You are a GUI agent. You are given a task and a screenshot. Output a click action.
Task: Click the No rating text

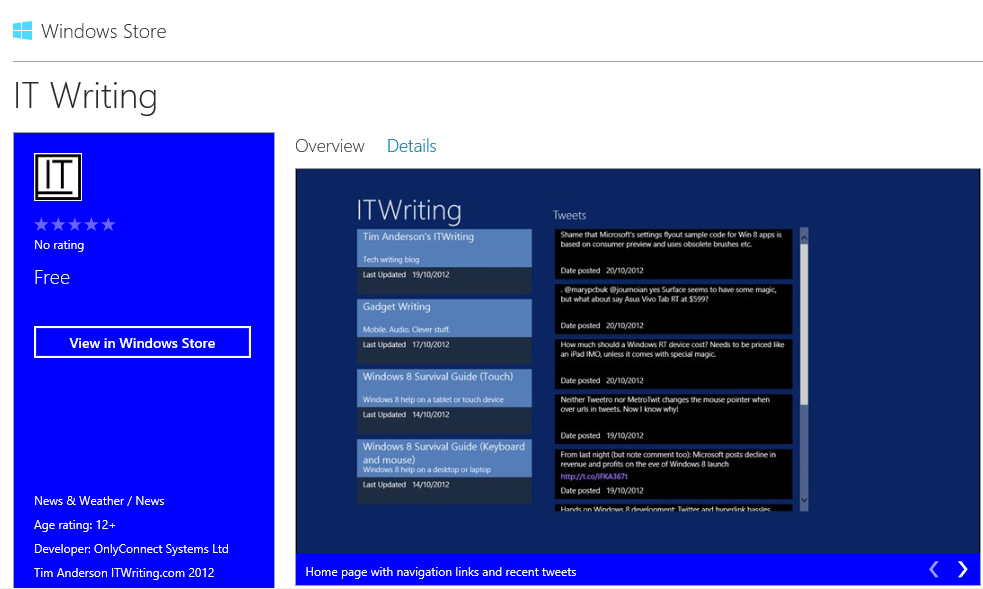(x=59, y=245)
